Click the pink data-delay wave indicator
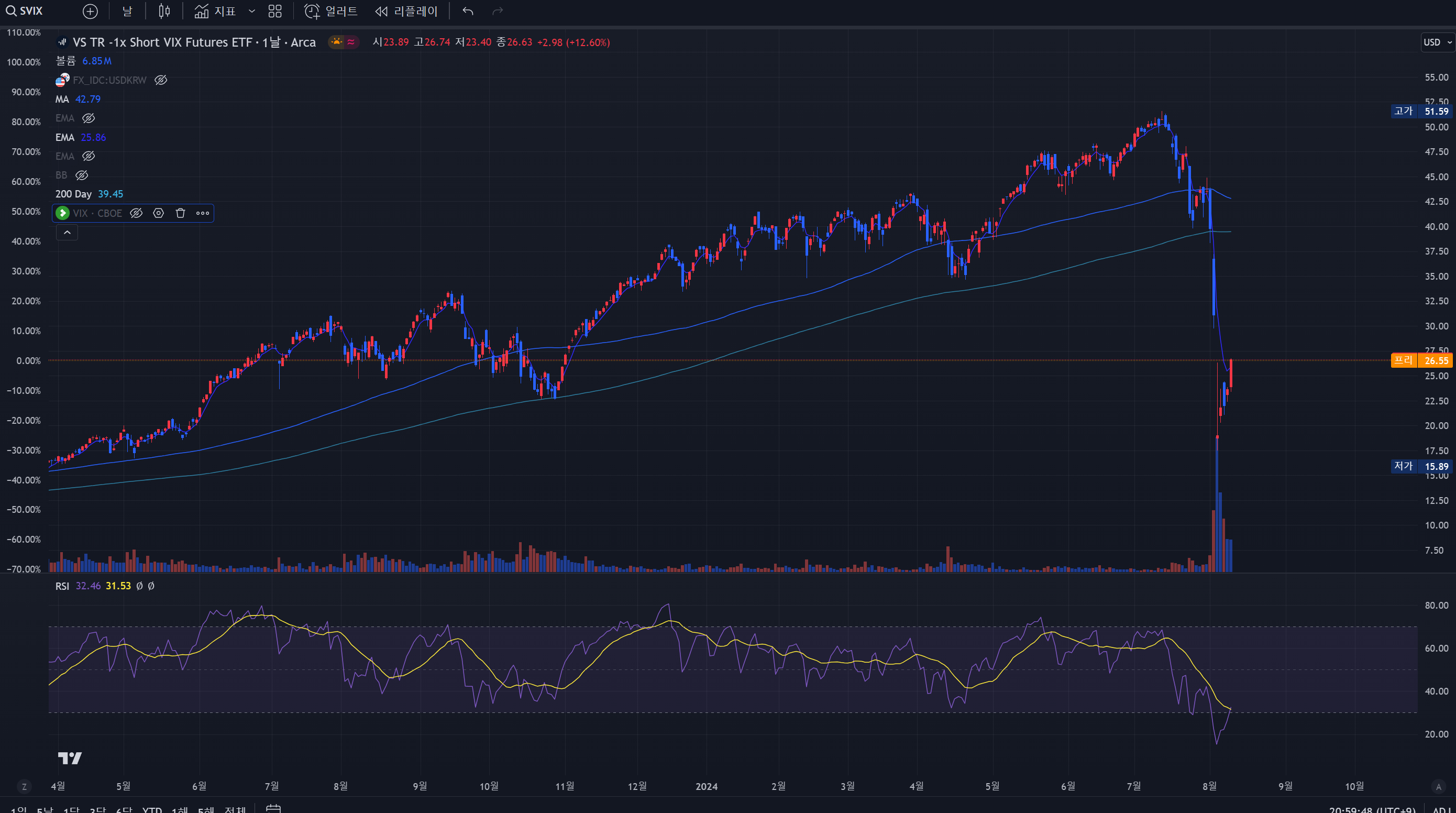This screenshot has height=813, width=1456. (x=351, y=42)
